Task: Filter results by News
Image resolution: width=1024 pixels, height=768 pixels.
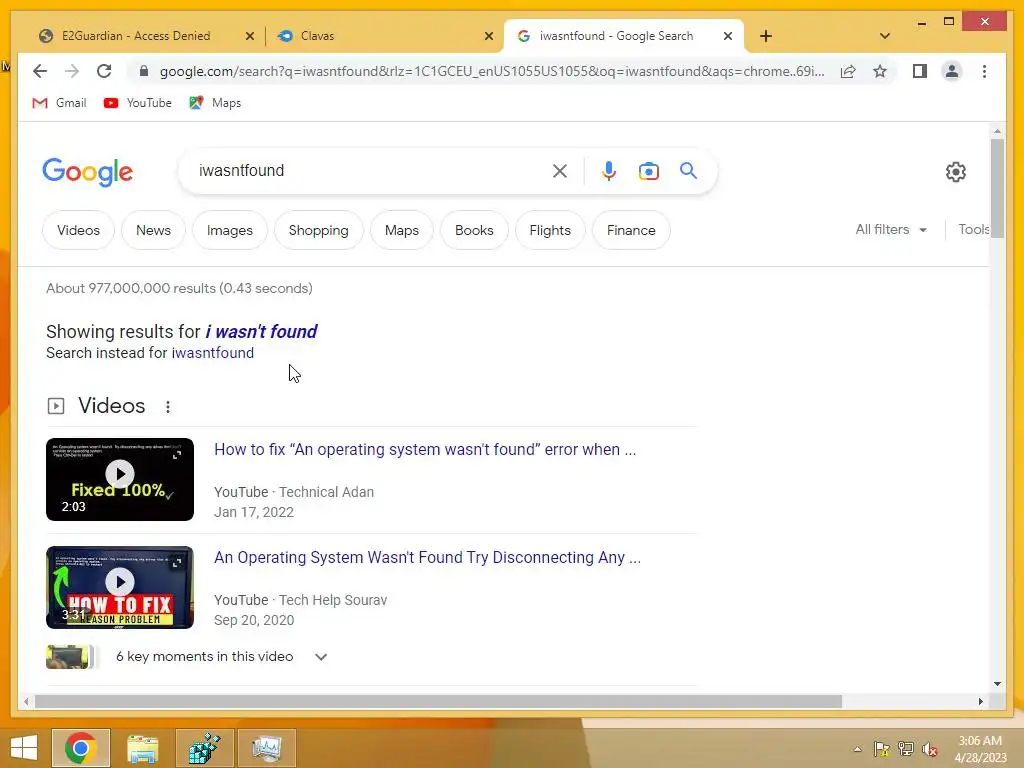Action: click(x=153, y=230)
